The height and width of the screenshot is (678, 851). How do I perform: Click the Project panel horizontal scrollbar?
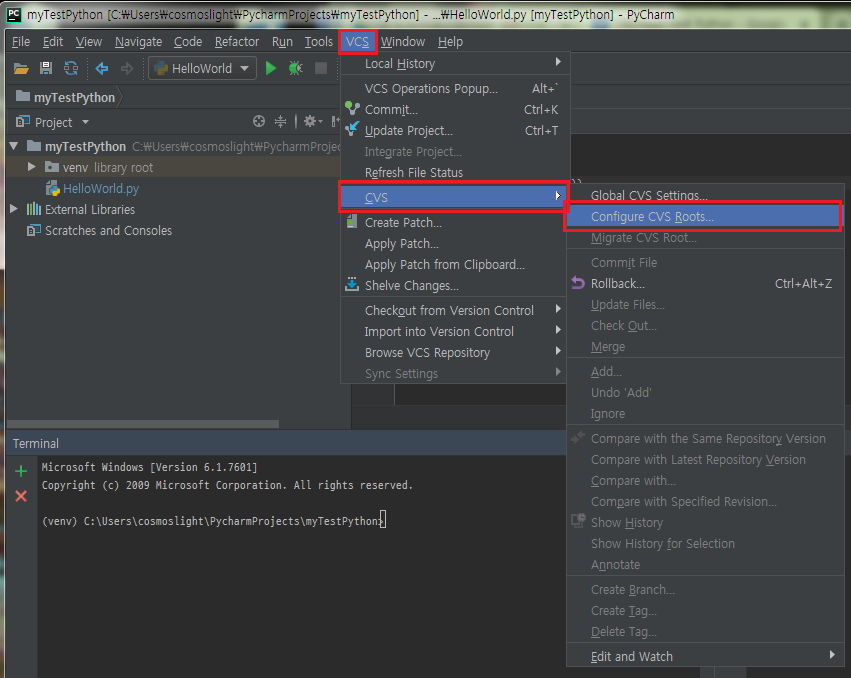click(143, 423)
